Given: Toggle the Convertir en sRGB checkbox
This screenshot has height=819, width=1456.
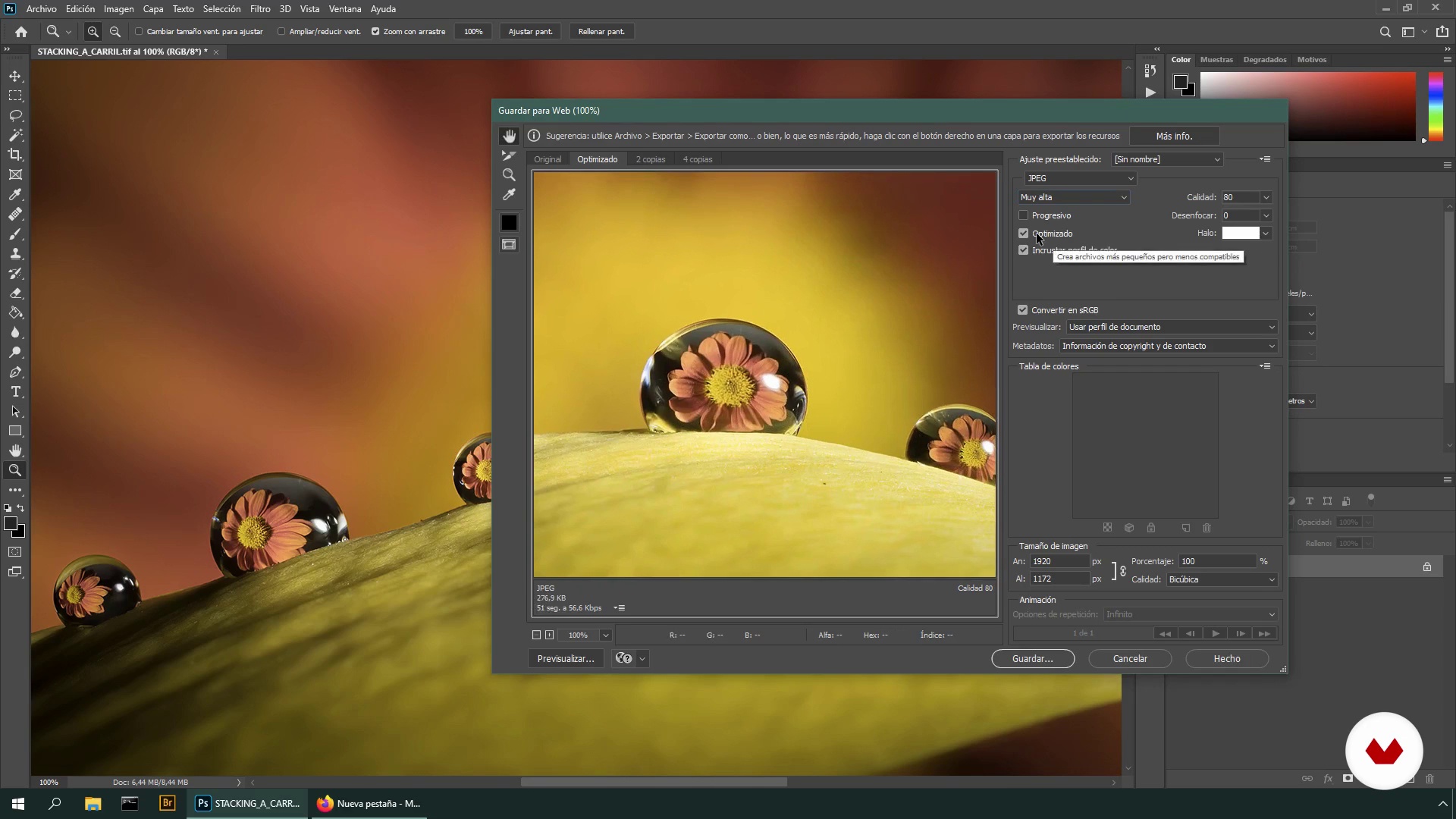Looking at the screenshot, I should tap(1022, 310).
